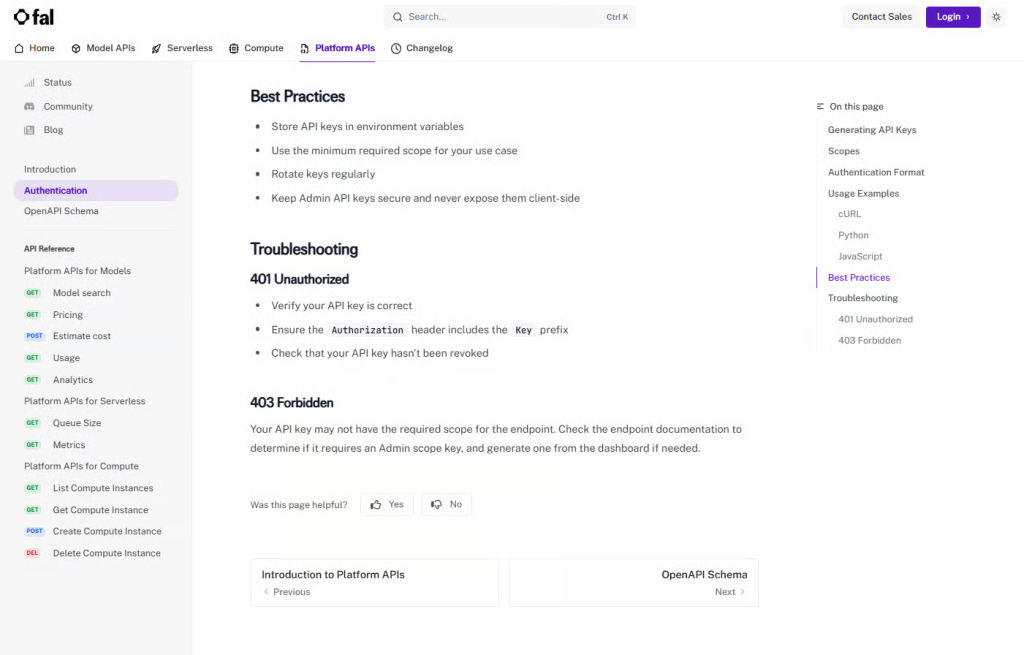Go to previous page Introduction to Platform APIs
The width and height of the screenshot is (1024, 655).
[x=375, y=583]
